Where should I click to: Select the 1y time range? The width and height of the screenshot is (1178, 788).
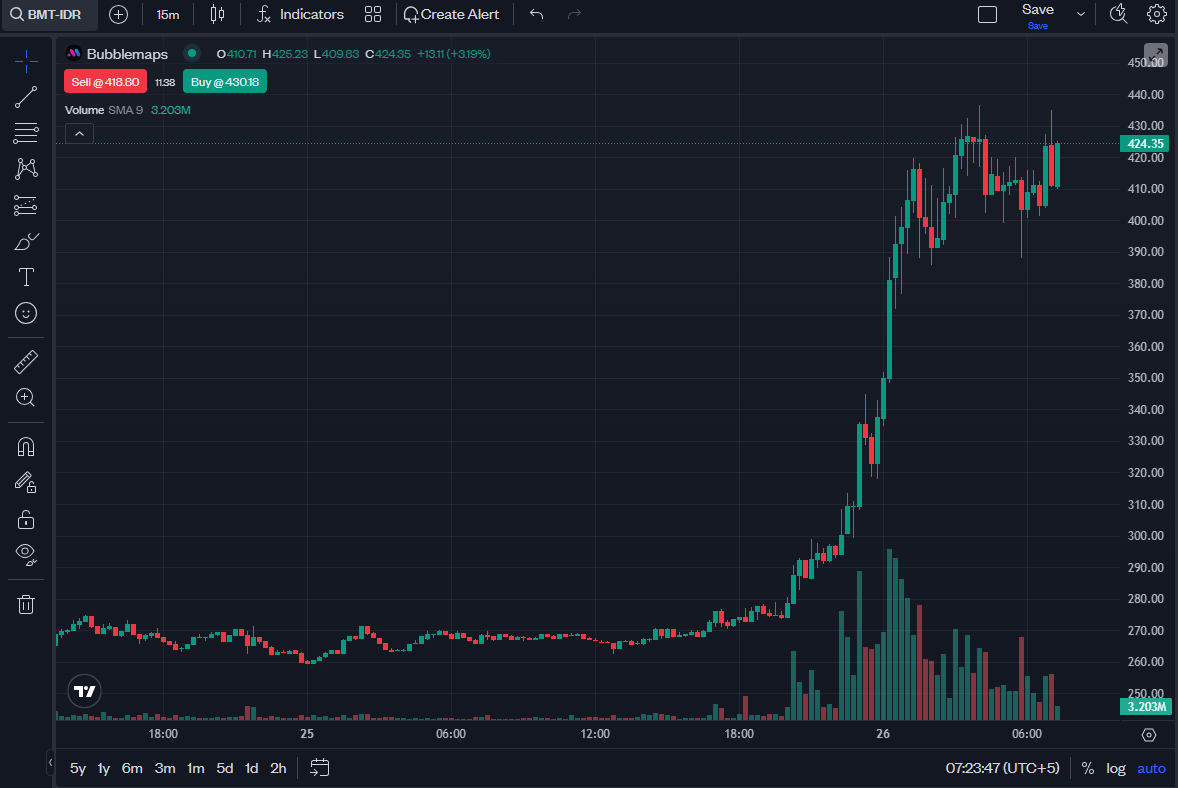[x=104, y=768]
